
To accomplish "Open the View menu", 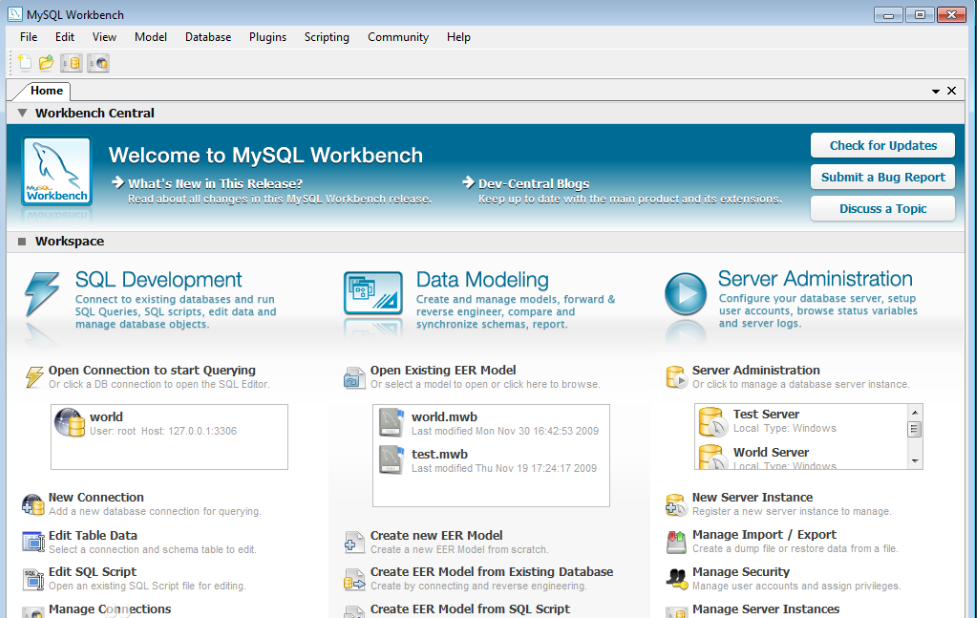I will [x=104, y=37].
